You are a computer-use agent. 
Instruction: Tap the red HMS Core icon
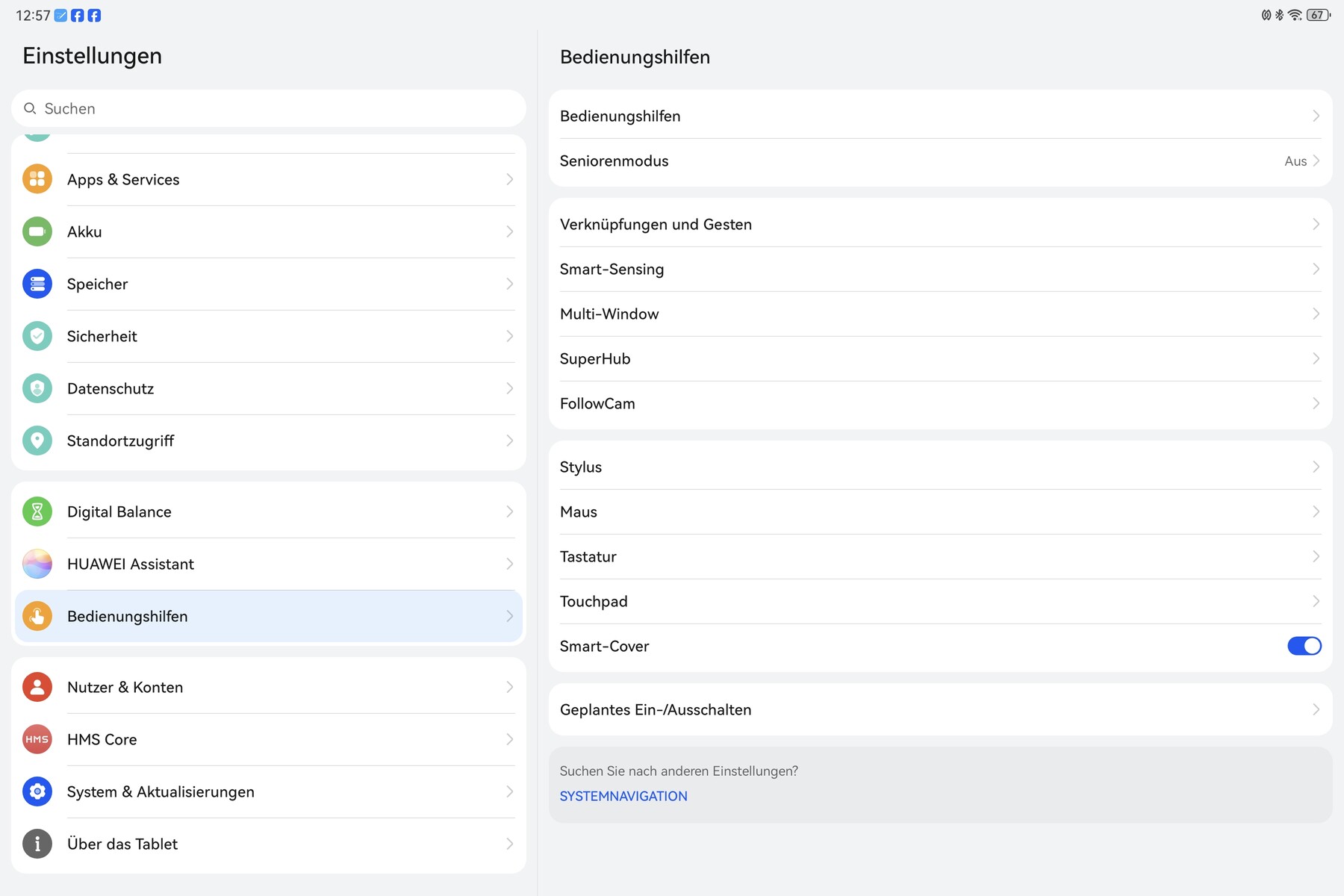(x=37, y=739)
